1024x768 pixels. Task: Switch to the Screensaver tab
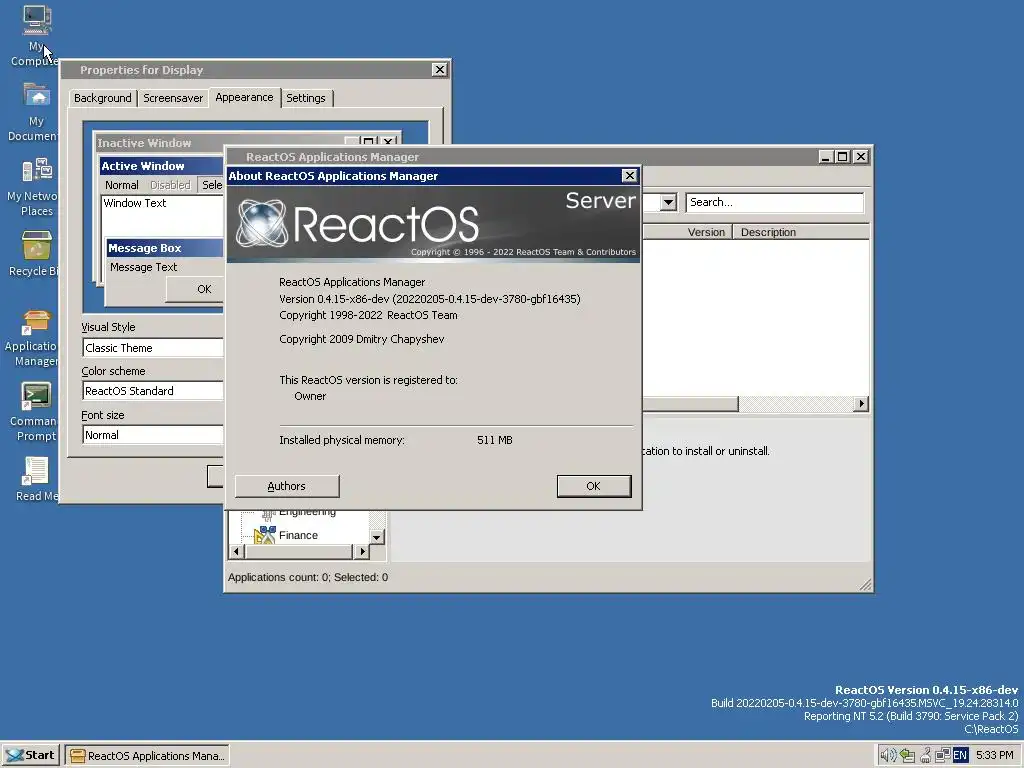tap(173, 98)
